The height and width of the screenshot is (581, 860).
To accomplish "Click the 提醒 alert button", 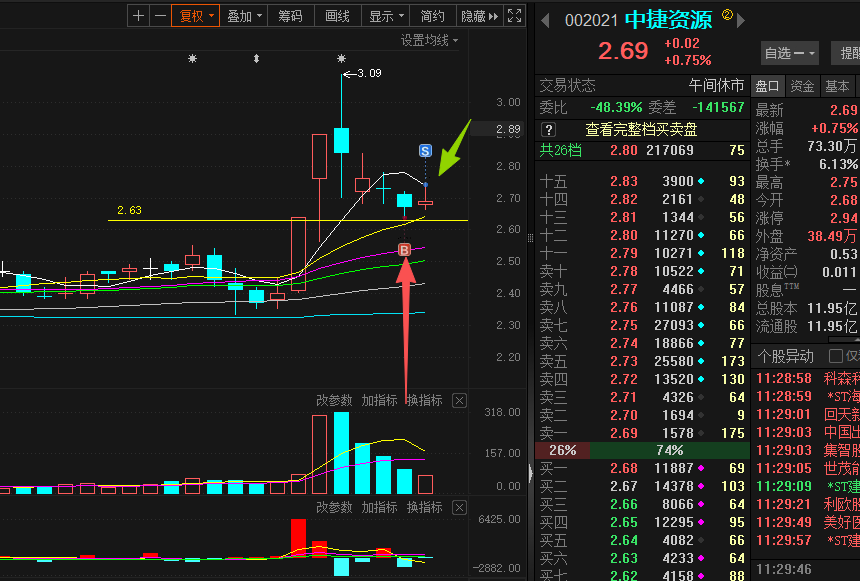I will [x=847, y=53].
